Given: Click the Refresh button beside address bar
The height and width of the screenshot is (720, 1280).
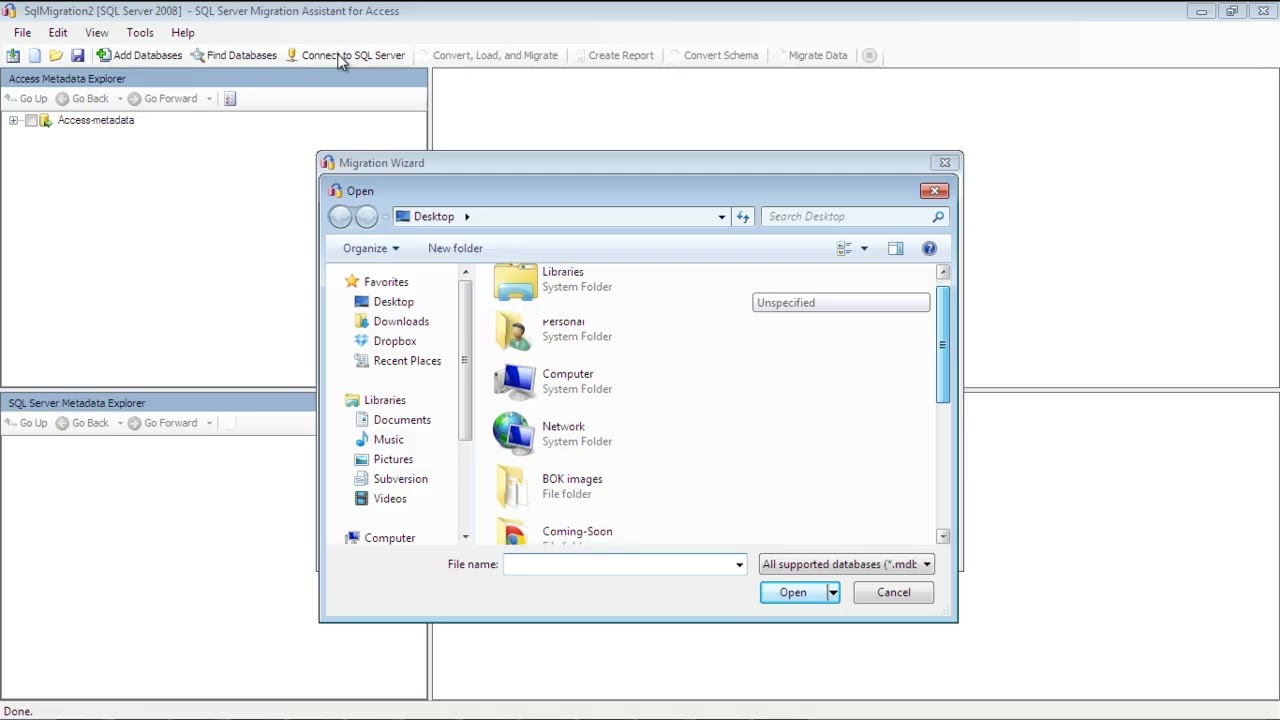Looking at the screenshot, I should point(743,216).
